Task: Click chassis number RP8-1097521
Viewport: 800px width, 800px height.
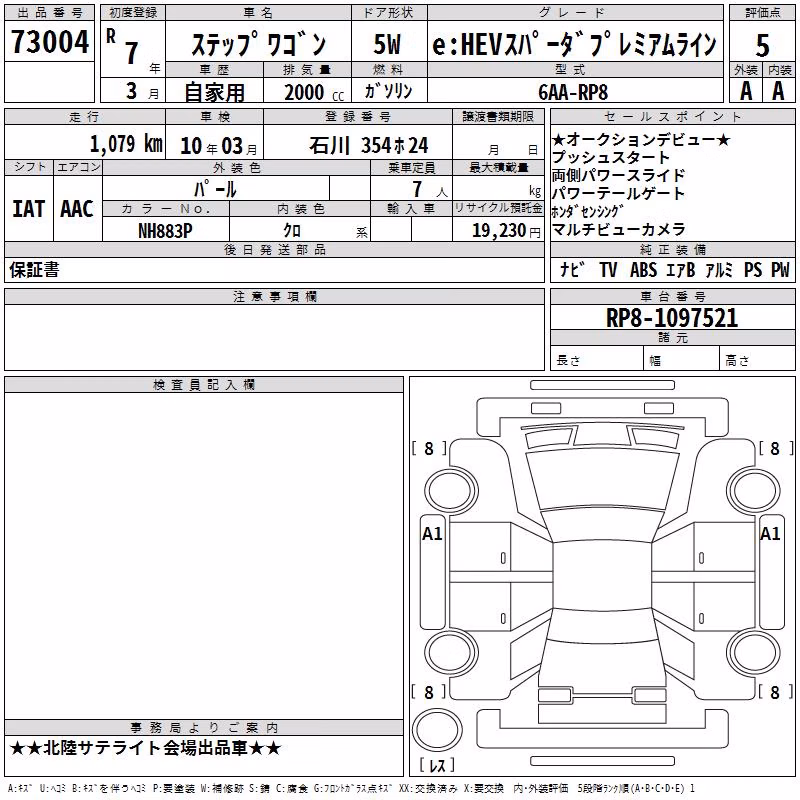Action: (x=672, y=318)
